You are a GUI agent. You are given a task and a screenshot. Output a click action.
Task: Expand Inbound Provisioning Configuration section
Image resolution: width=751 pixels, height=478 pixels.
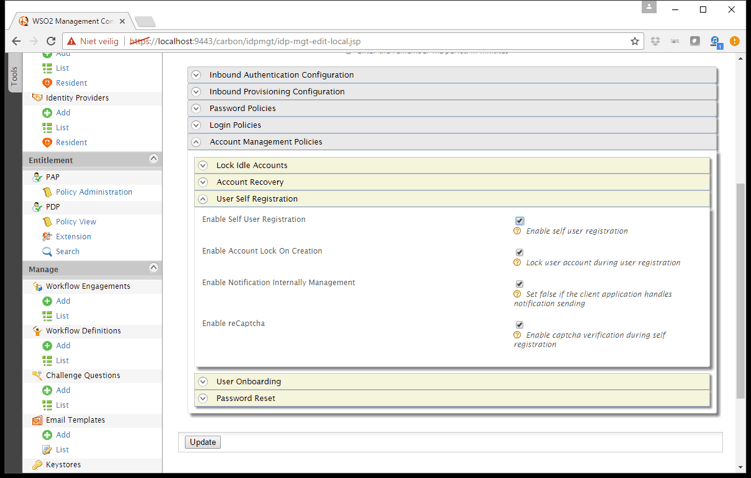coord(452,91)
